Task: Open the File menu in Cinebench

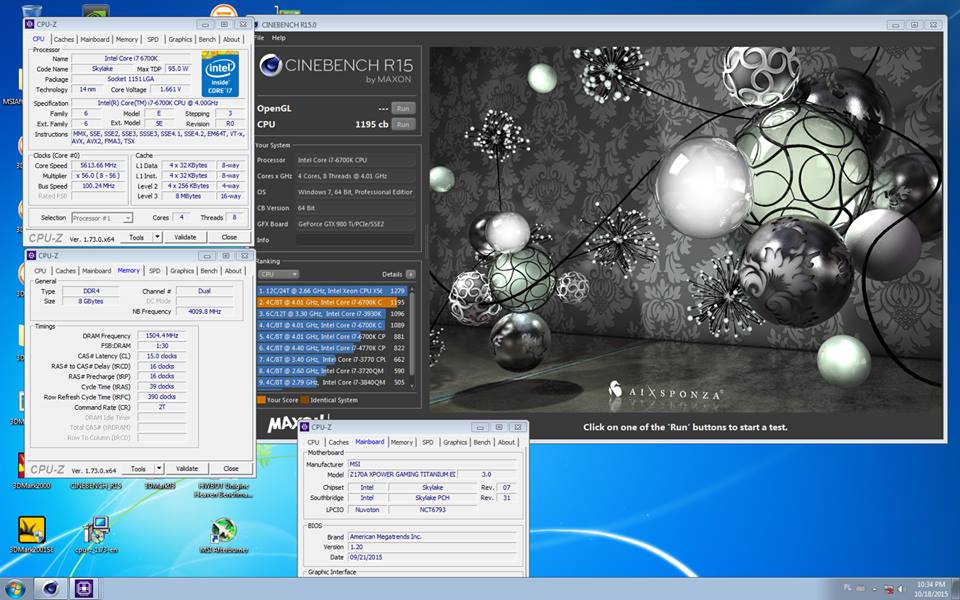Action: pyautogui.click(x=259, y=38)
